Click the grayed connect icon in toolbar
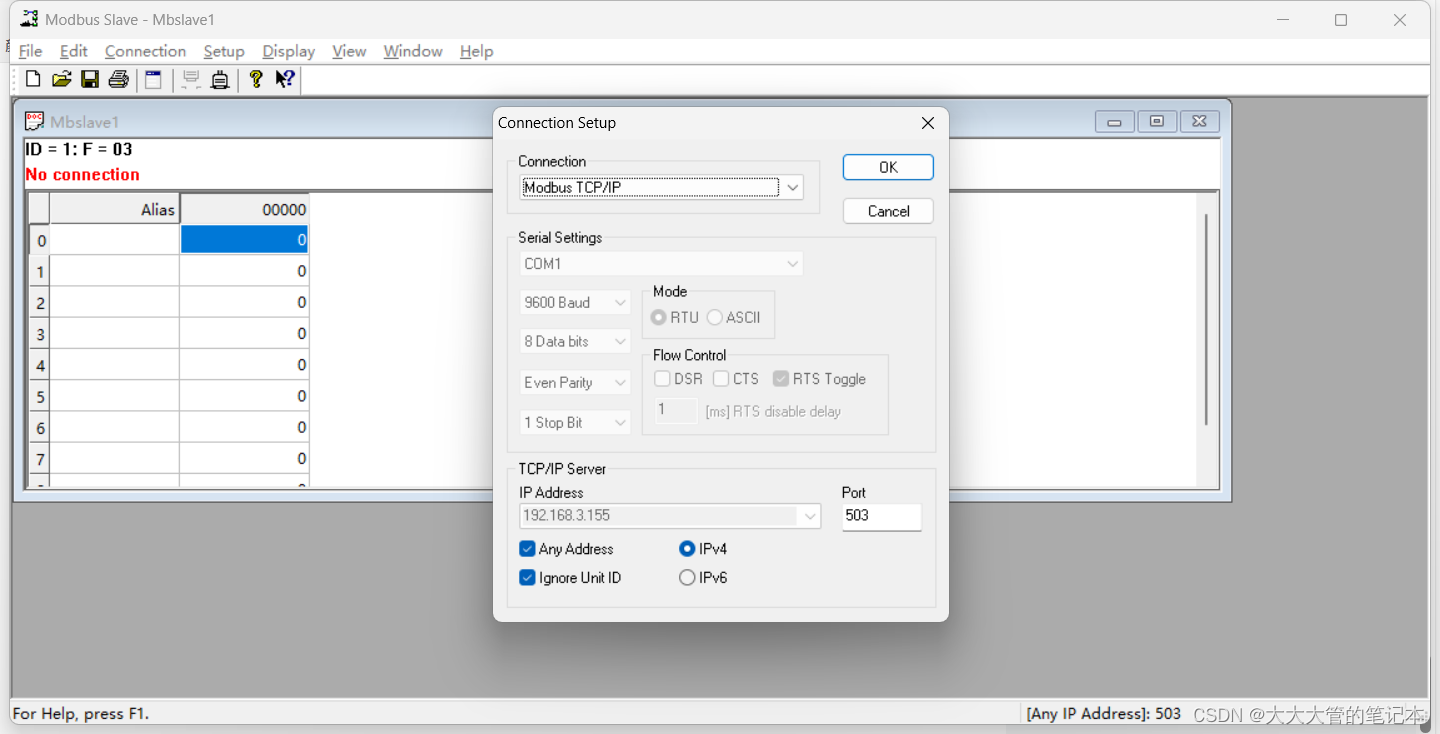The image size is (1440, 734). click(x=191, y=80)
